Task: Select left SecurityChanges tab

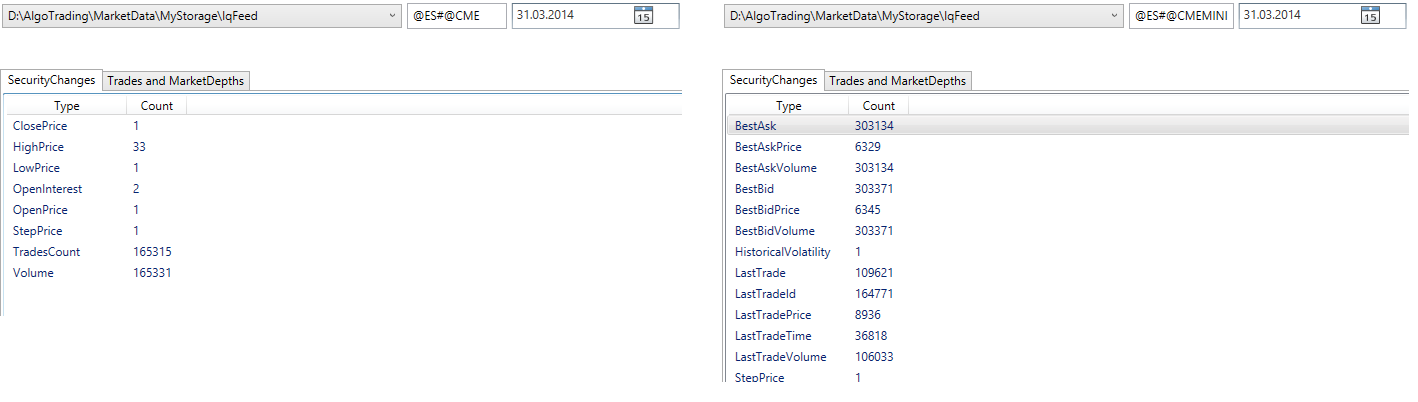Action: tap(52, 80)
